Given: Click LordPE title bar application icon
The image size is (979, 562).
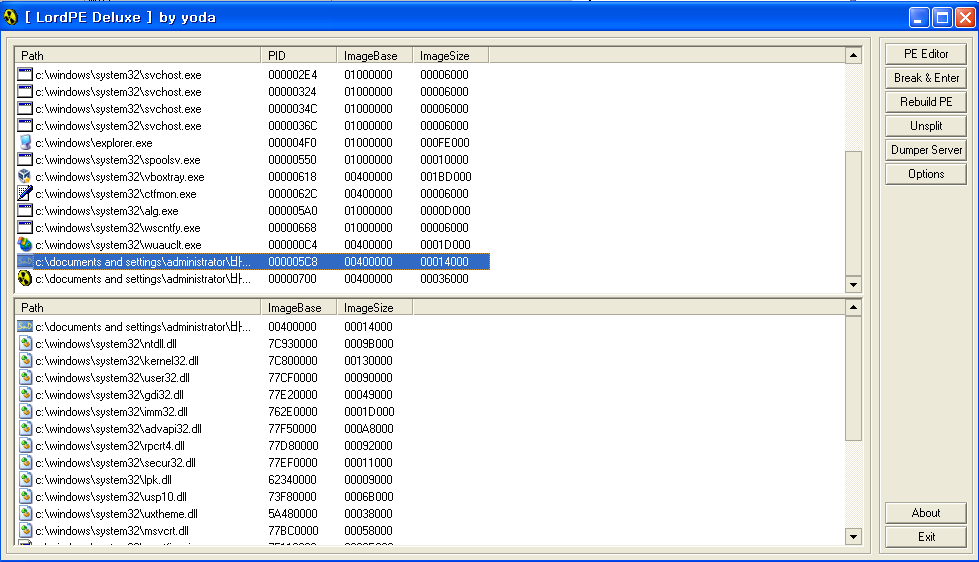Looking at the screenshot, I should click(x=11, y=17).
